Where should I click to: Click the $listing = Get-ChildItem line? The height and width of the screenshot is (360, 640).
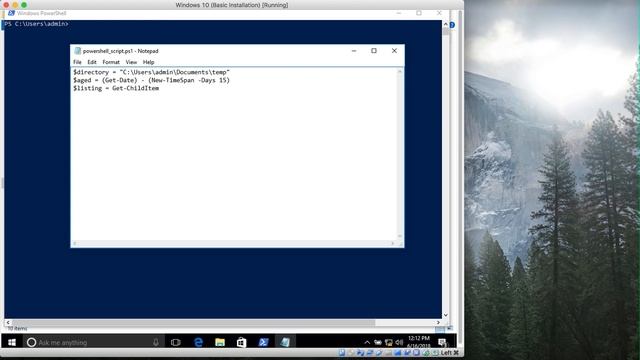coord(116,88)
